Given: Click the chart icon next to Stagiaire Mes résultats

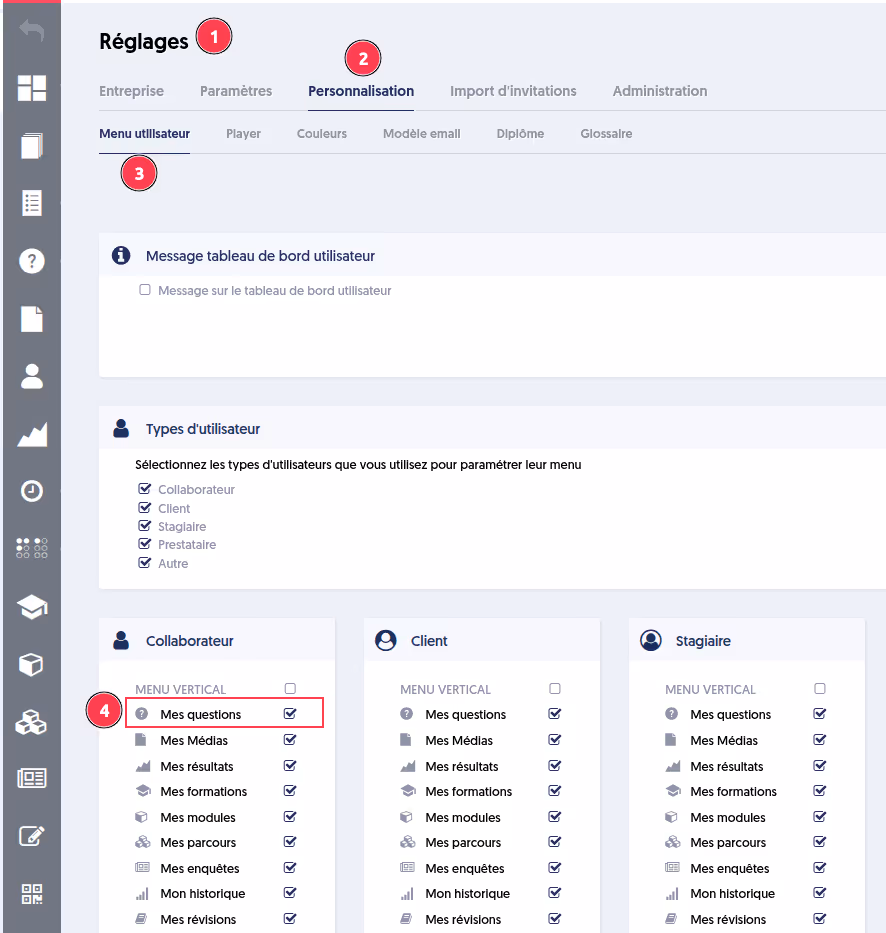Looking at the screenshot, I should tap(672, 766).
